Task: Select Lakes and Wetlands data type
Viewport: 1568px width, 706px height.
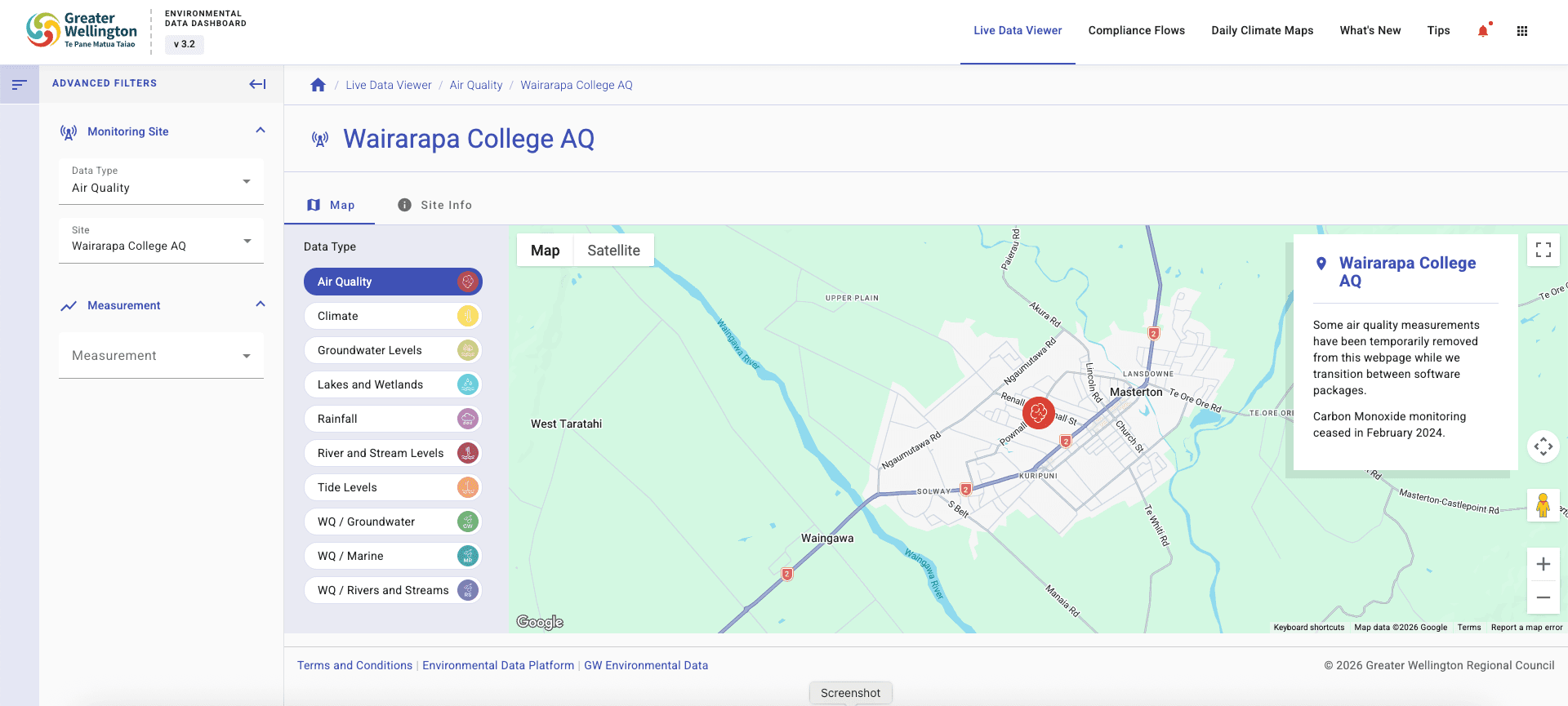Action: 393,384
